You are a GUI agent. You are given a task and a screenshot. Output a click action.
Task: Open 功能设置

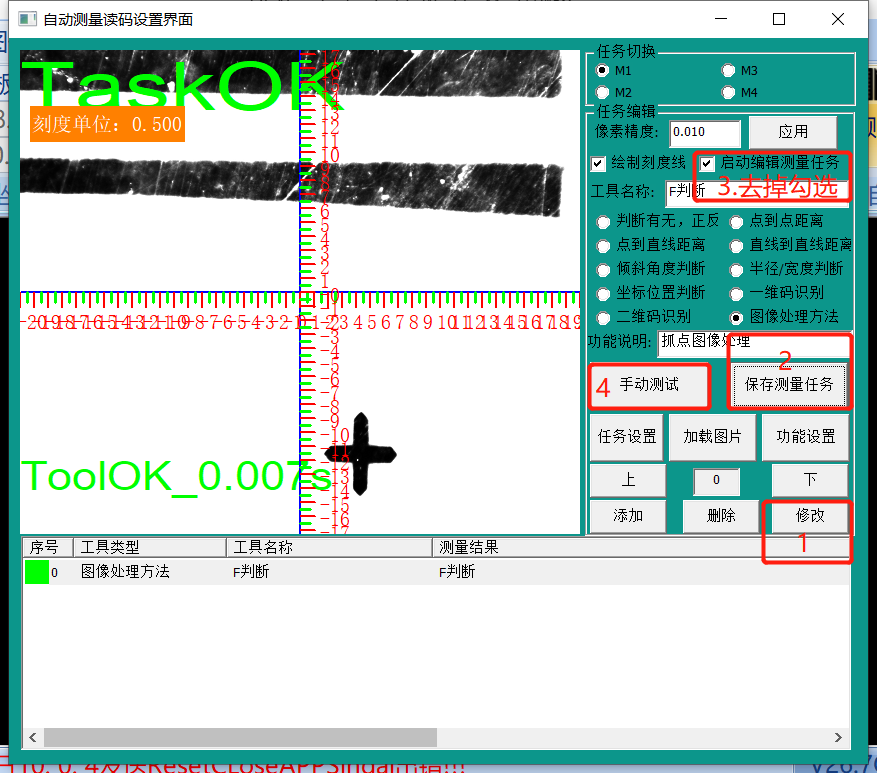point(805,437)
